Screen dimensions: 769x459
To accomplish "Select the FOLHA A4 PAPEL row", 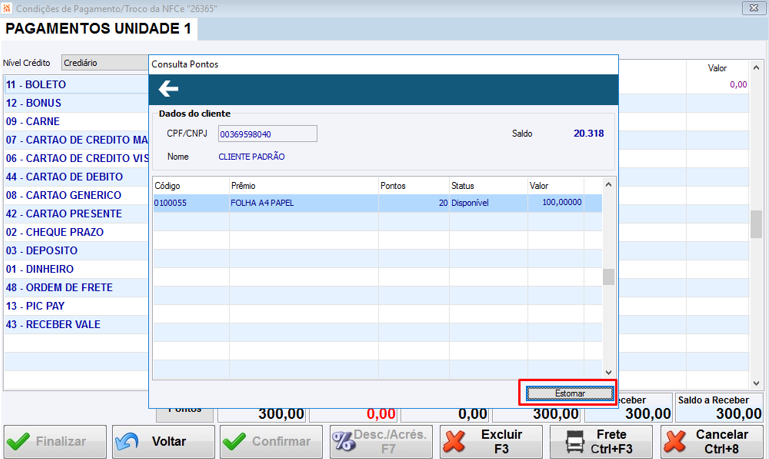I will [x=377, y=203].
